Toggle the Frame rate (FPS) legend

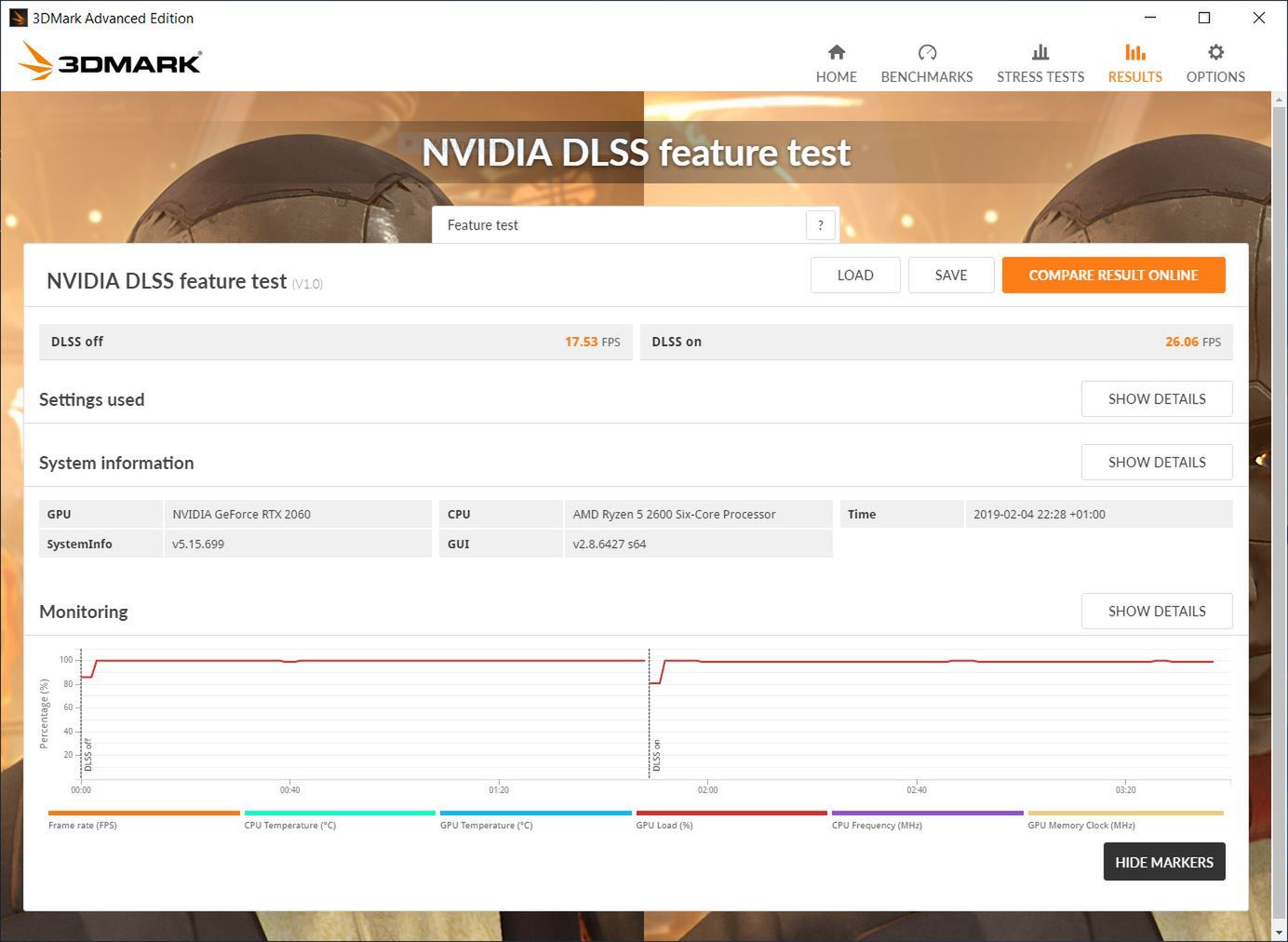pyautogui.click(x=143, y=819)
